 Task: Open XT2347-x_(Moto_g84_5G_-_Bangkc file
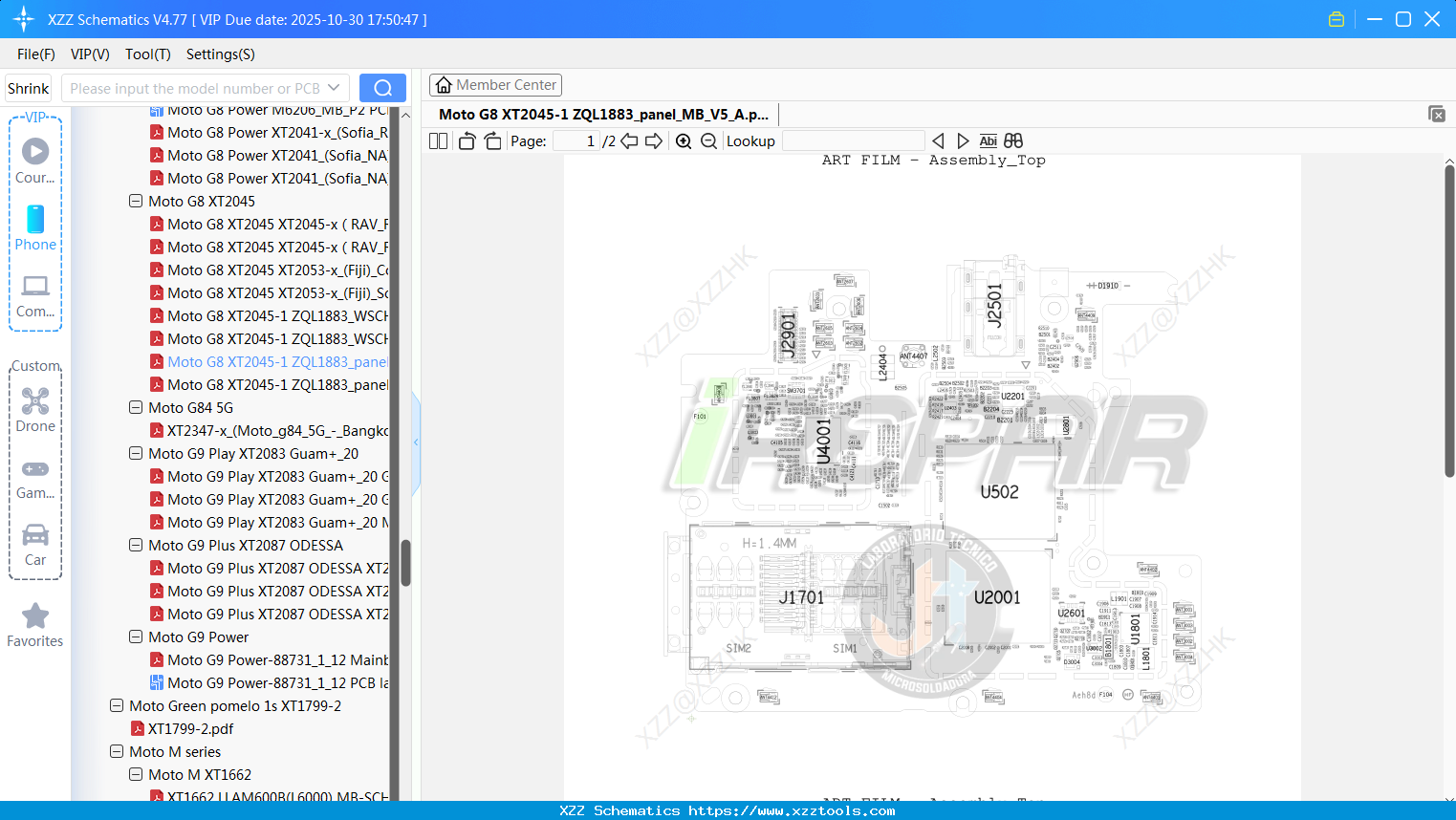[x=277, y=431]
